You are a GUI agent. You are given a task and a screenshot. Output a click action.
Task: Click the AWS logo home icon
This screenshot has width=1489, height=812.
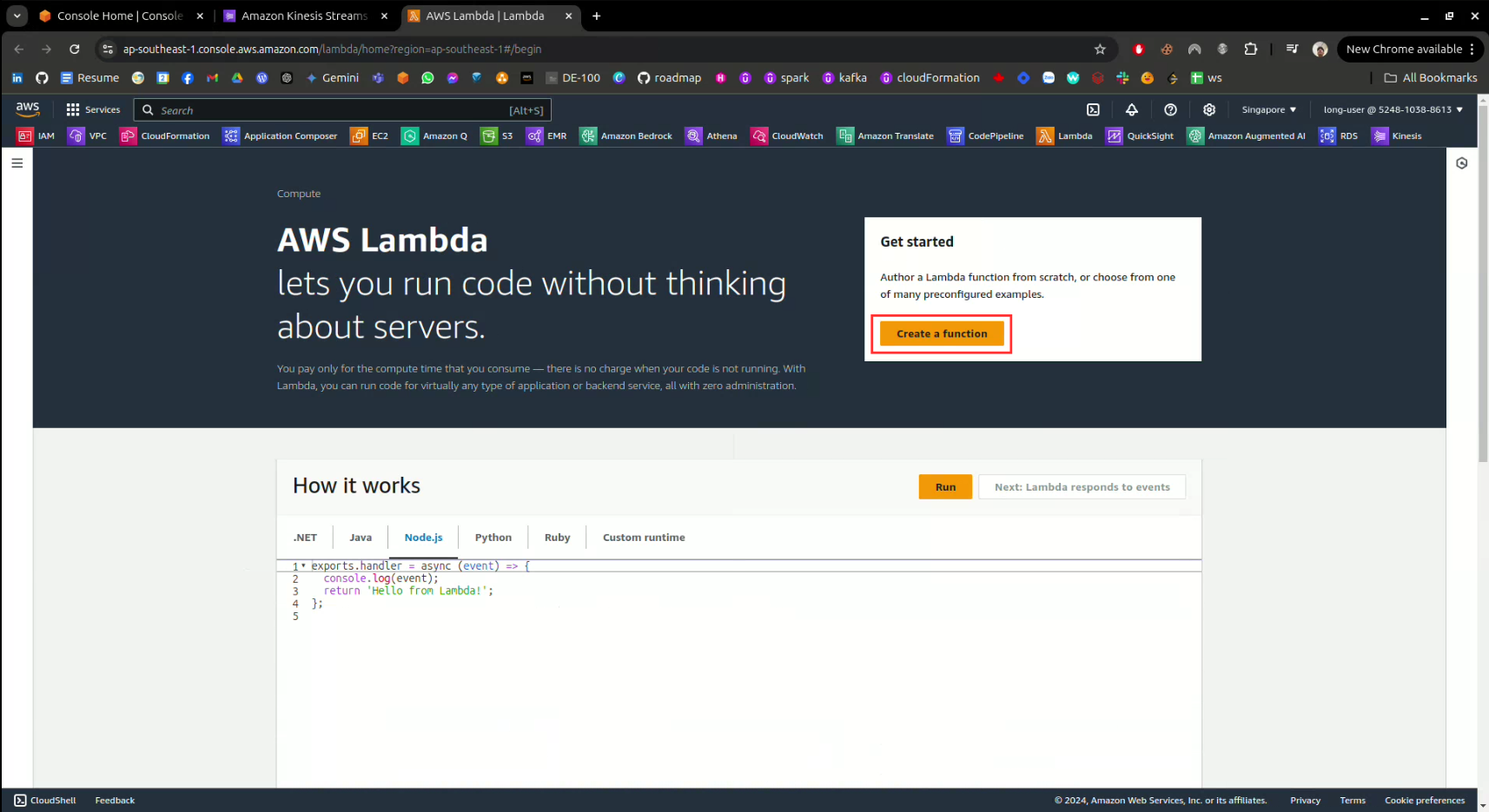[28, 109]
